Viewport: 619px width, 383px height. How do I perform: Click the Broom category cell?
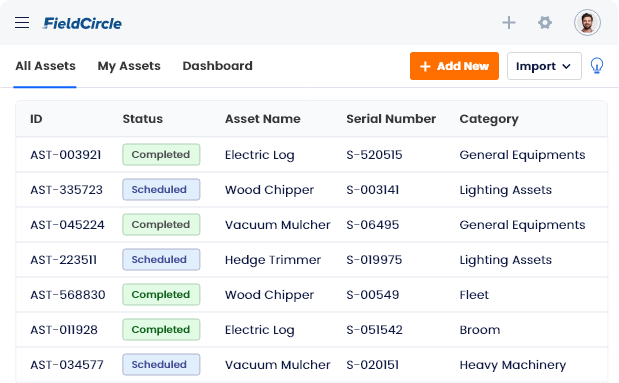coord(480,330)
